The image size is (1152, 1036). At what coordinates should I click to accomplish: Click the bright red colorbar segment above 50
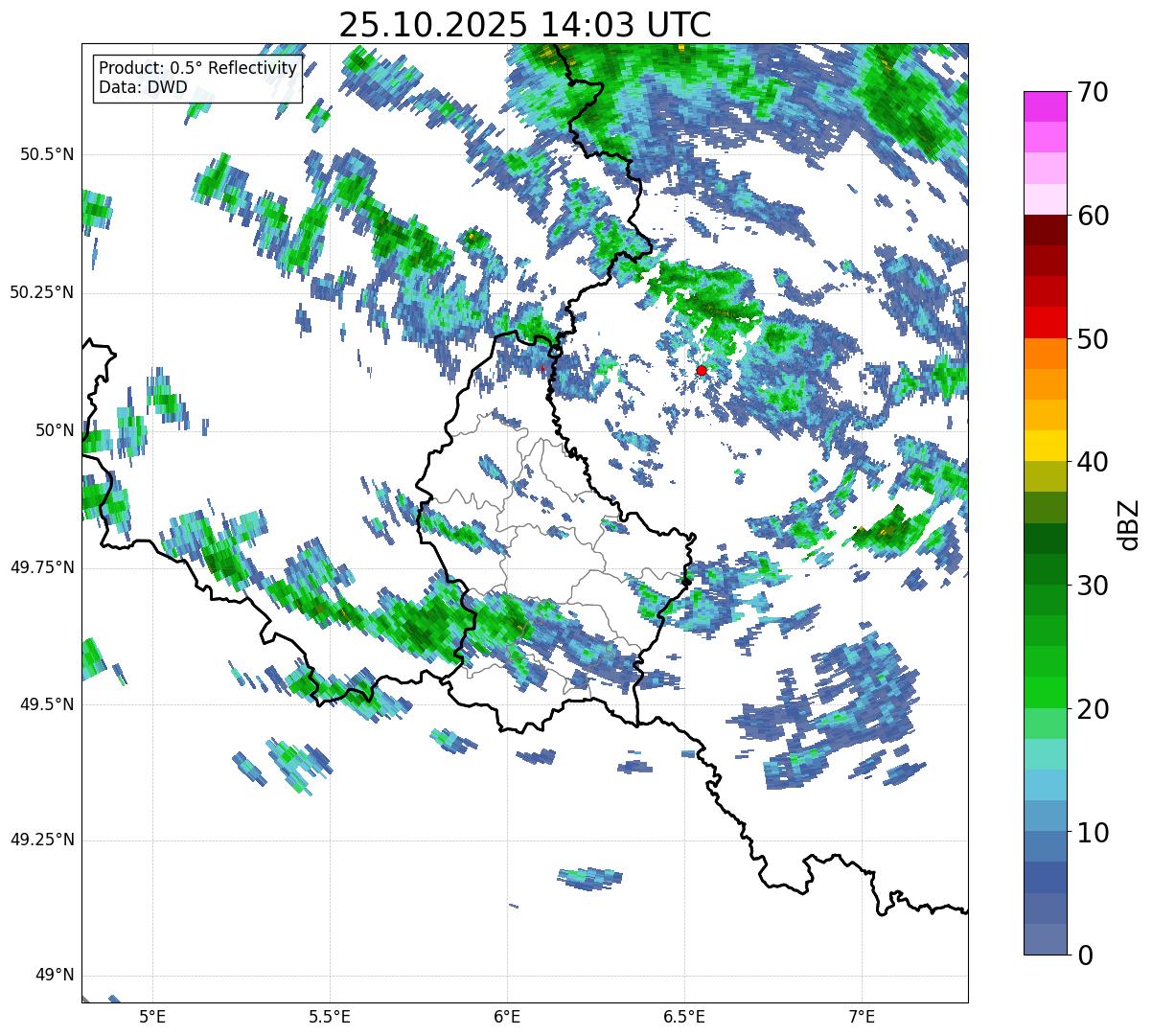1045,323
